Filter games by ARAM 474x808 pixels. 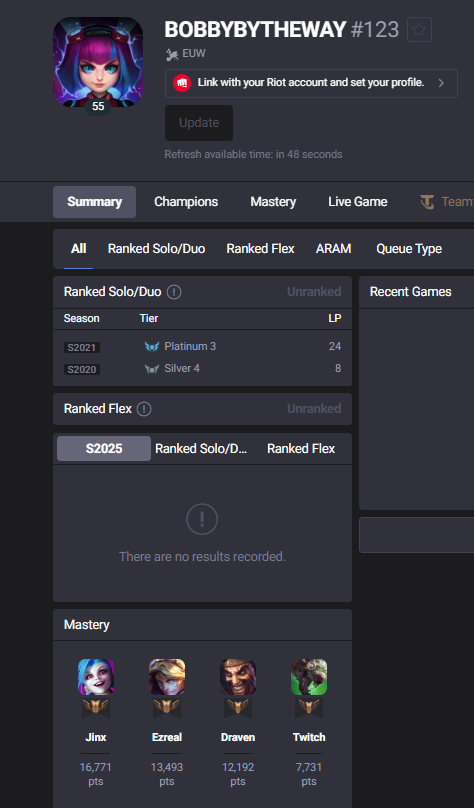[x=333, y=249]
